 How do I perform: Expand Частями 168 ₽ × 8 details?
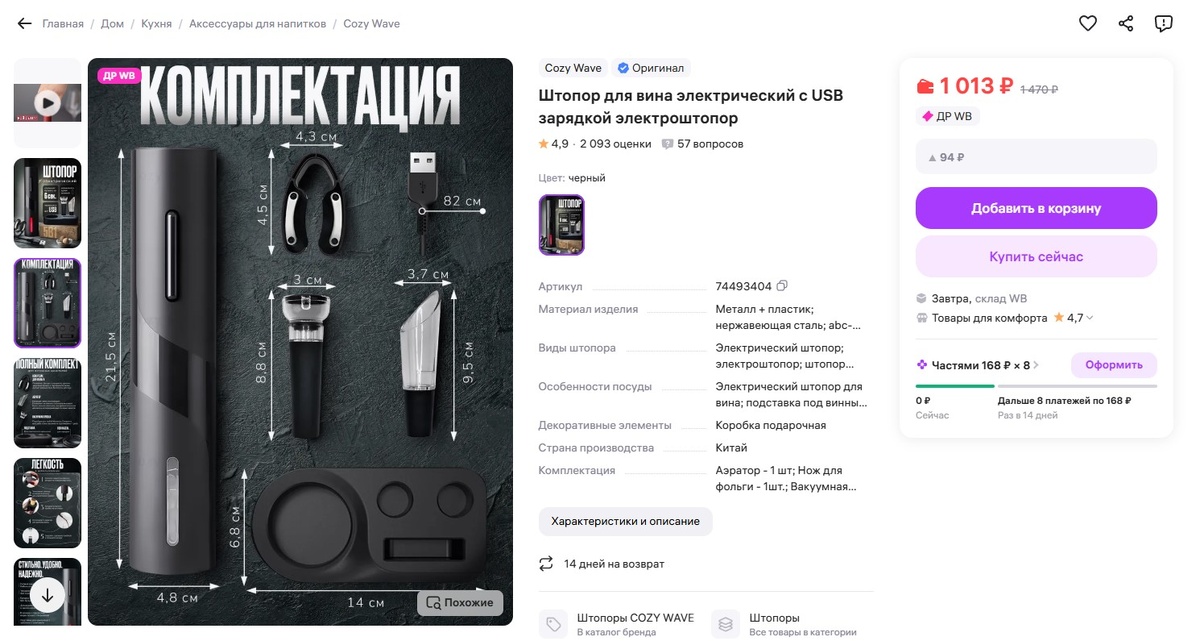point(979,365)
